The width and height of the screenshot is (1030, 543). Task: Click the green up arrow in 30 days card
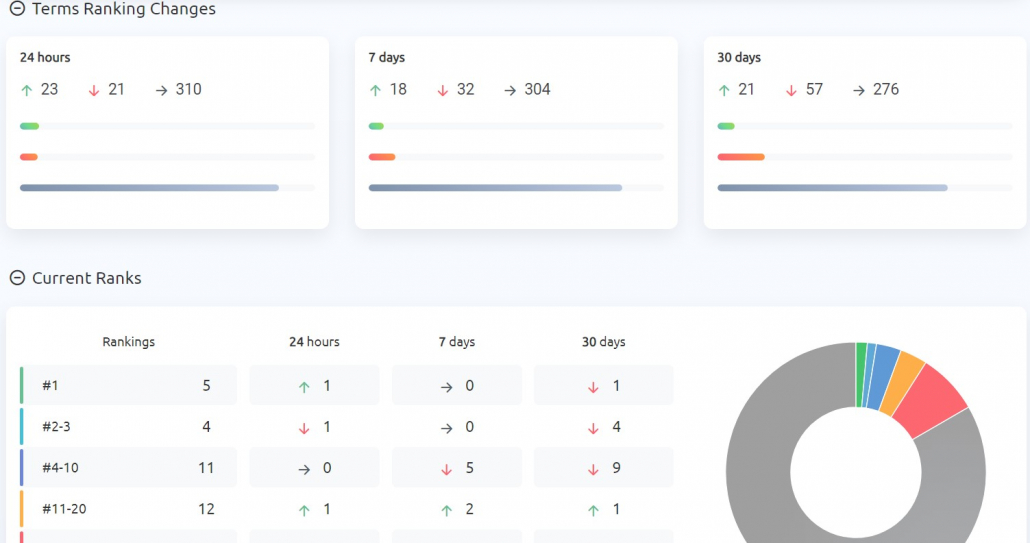725,90
